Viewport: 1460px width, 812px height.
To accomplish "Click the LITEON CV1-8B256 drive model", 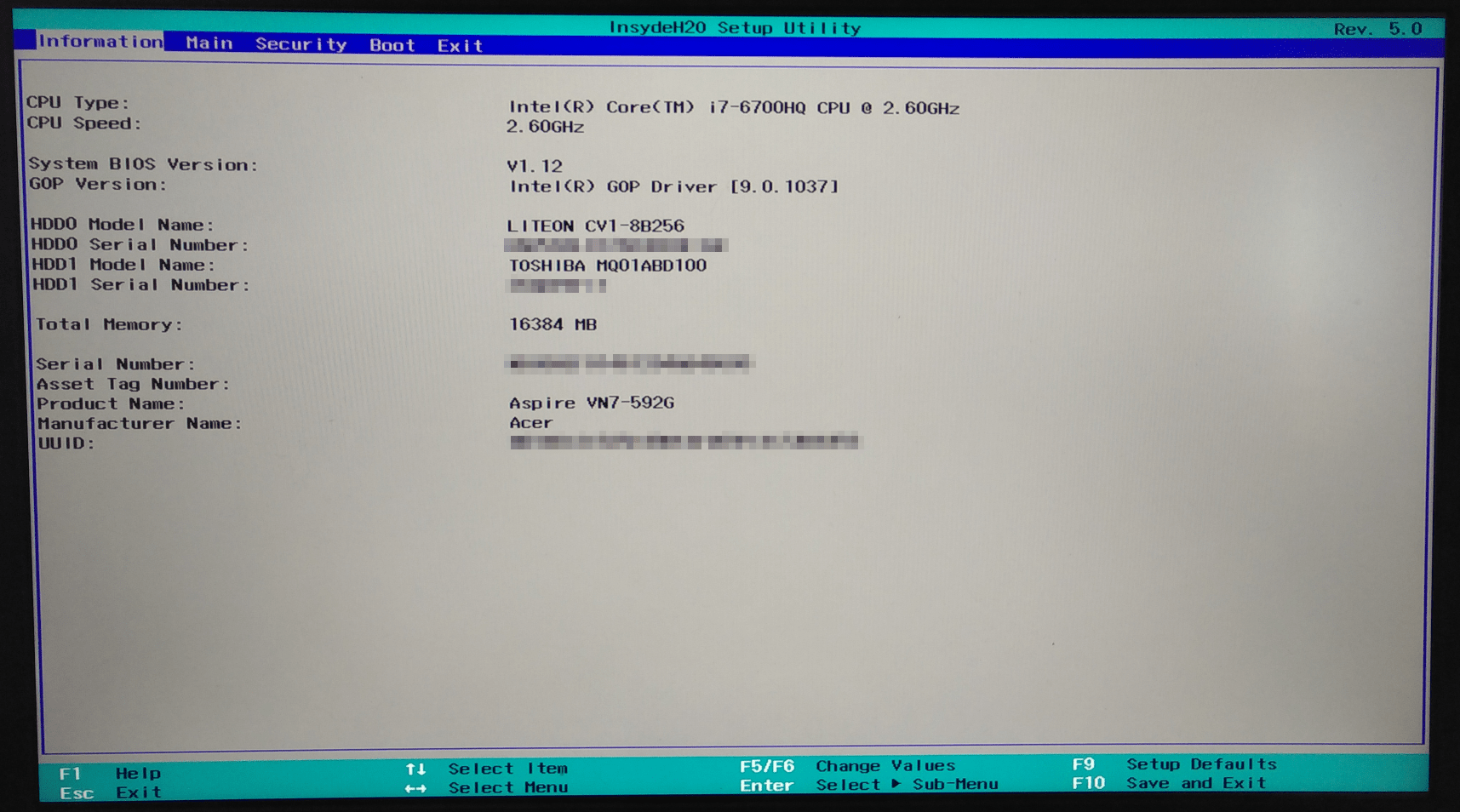I will click(x=596, y=226).
